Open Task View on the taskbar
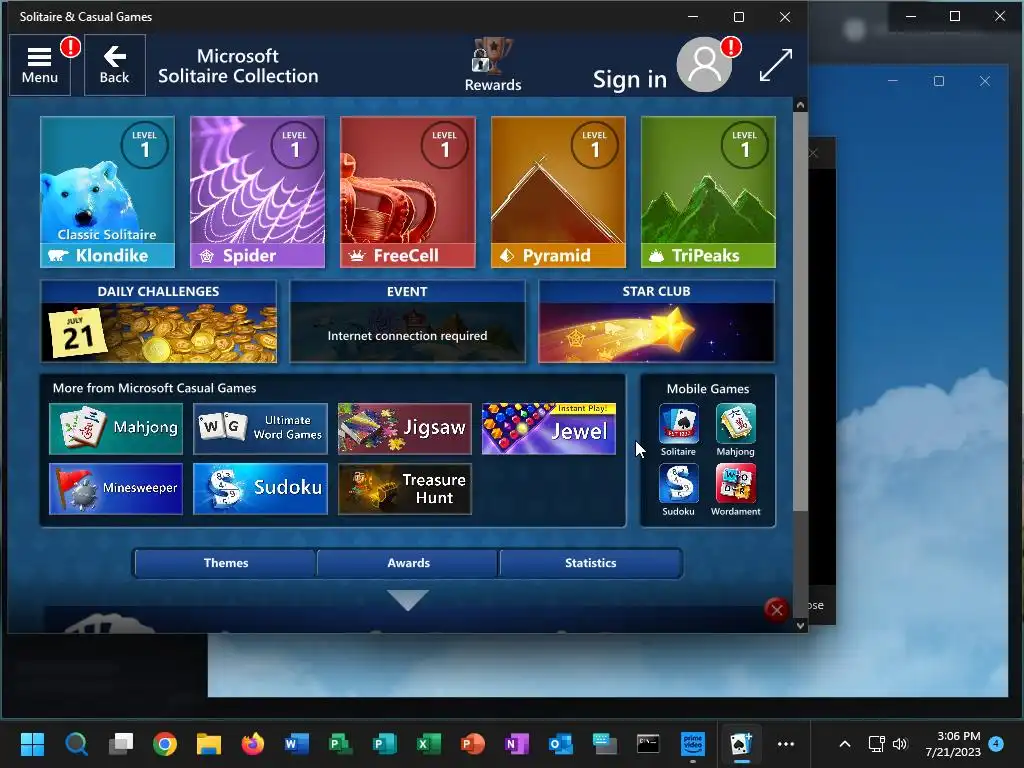This screenshot has width=1024, height=768. [121, 744]
